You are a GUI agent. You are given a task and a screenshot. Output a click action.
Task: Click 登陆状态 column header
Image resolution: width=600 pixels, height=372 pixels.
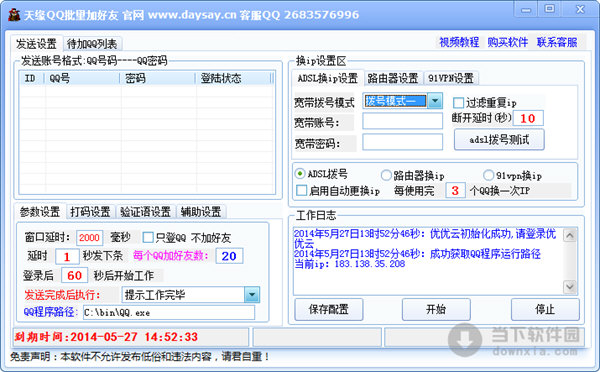234,78
